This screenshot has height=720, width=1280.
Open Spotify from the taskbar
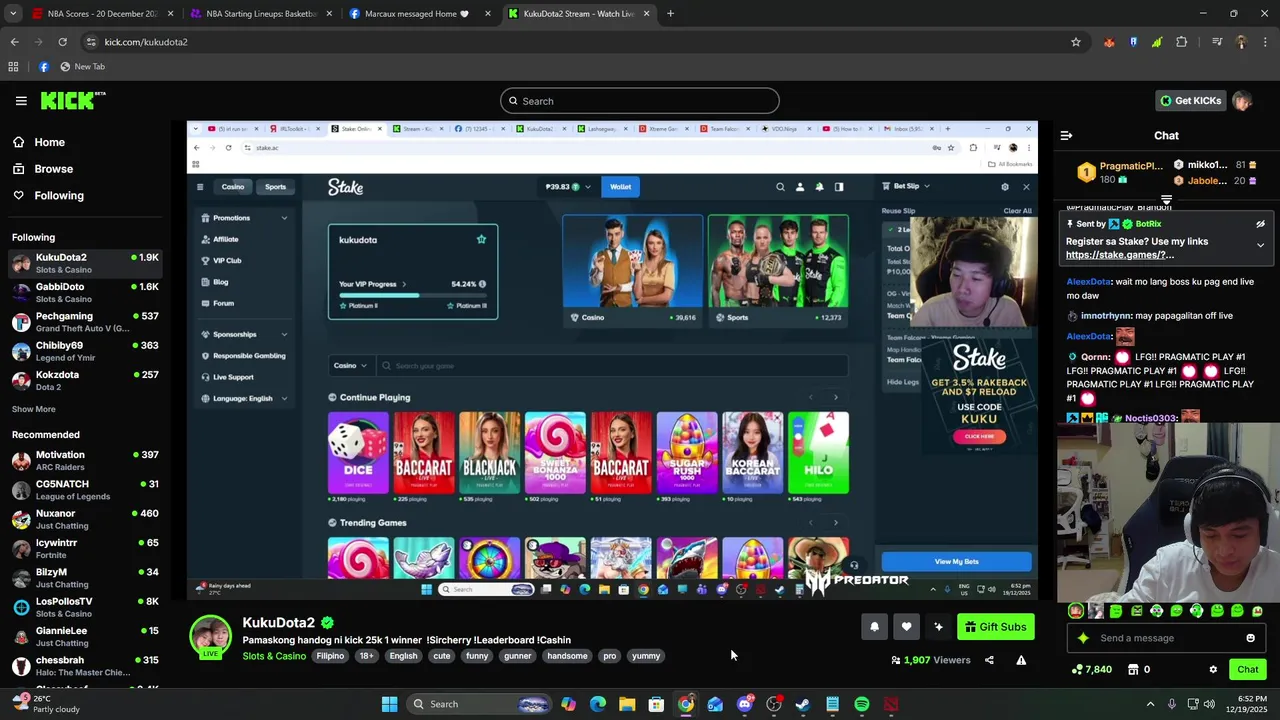tap(862, 704)
